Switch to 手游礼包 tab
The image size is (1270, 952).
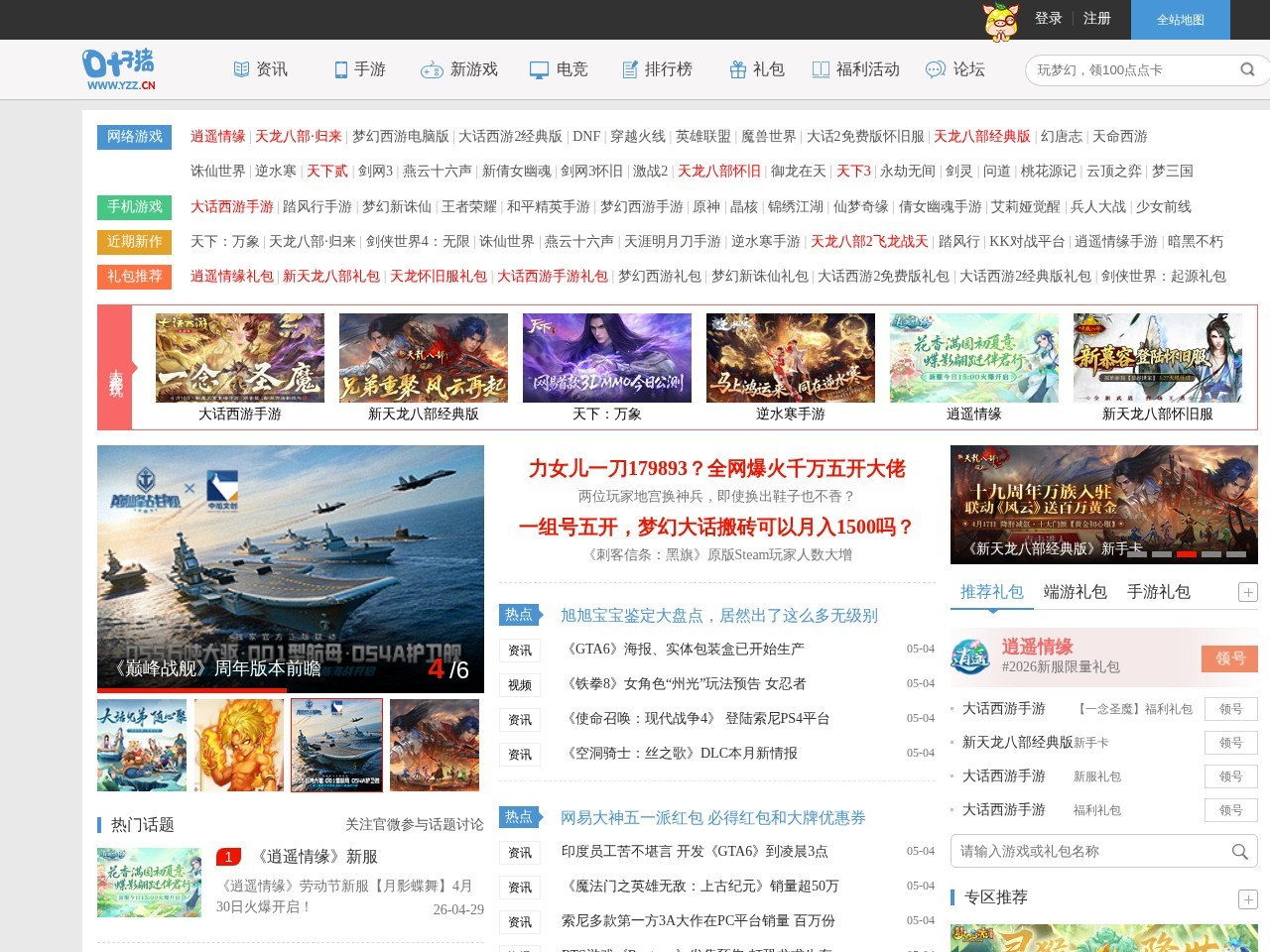click(x=1159, y=592)
